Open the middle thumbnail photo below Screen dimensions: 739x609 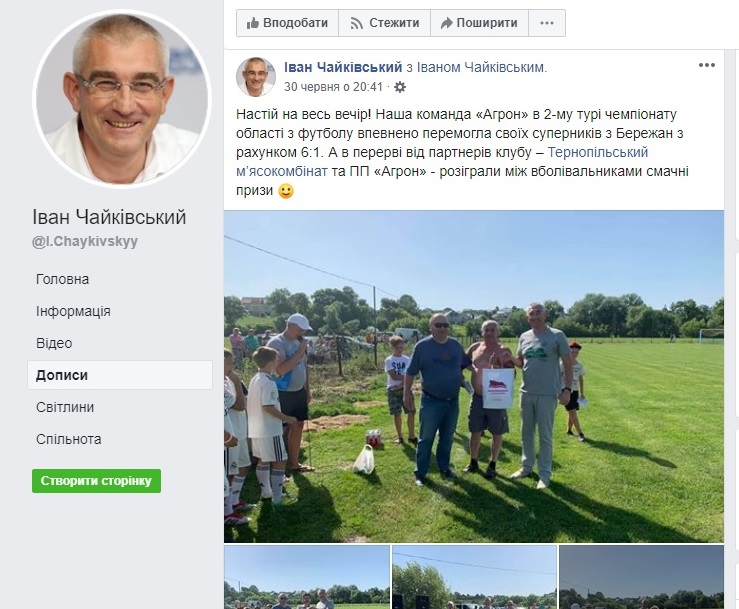(x=474, y=577)
